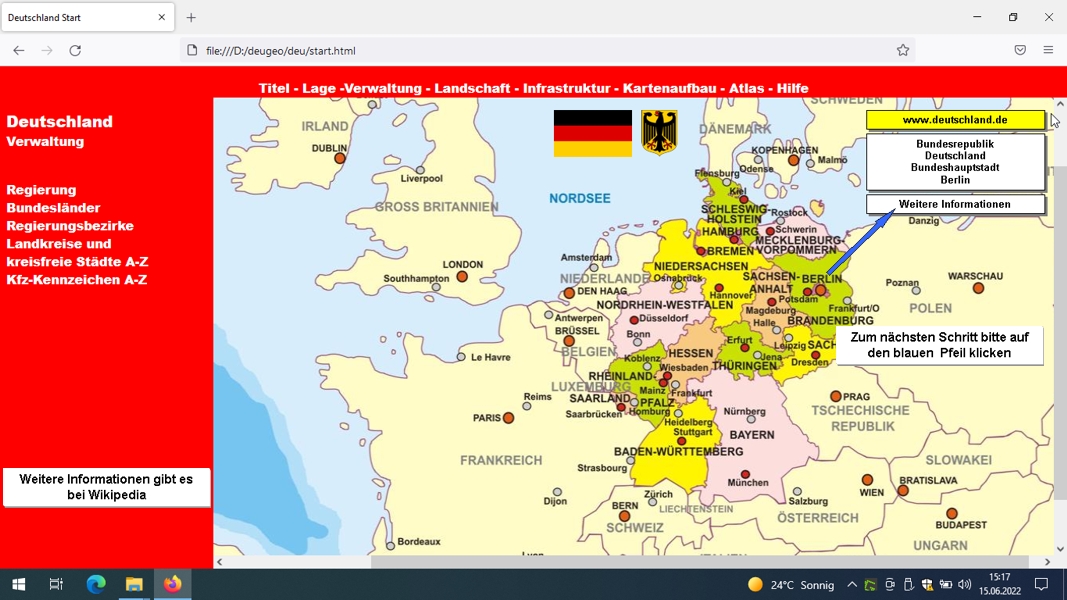Select Kartenaufbau in the top navigation
Viewport: 1067px width, 600px height.
click(670, 88)
